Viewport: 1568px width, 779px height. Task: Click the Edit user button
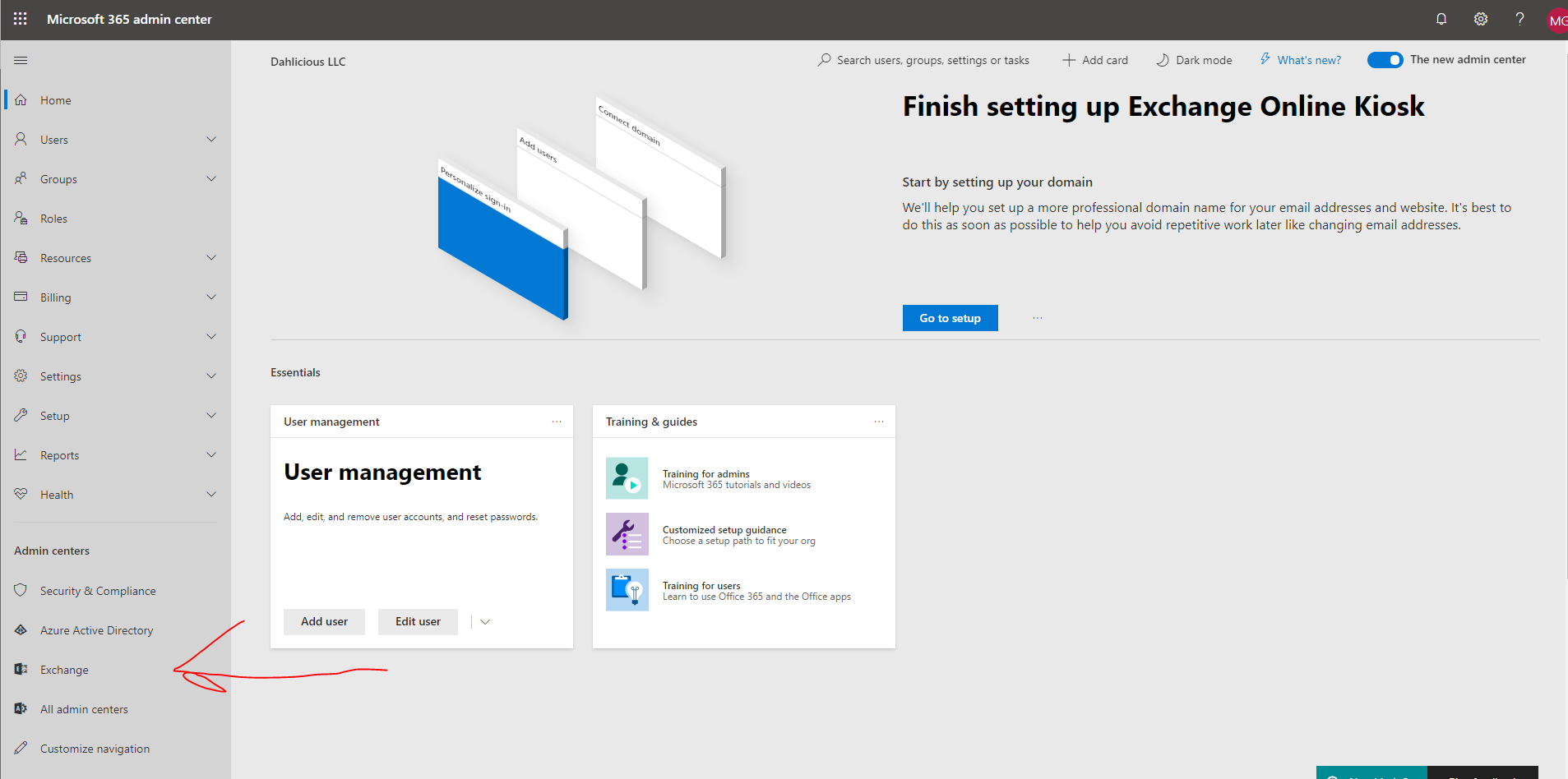click(x=418, y=622)
